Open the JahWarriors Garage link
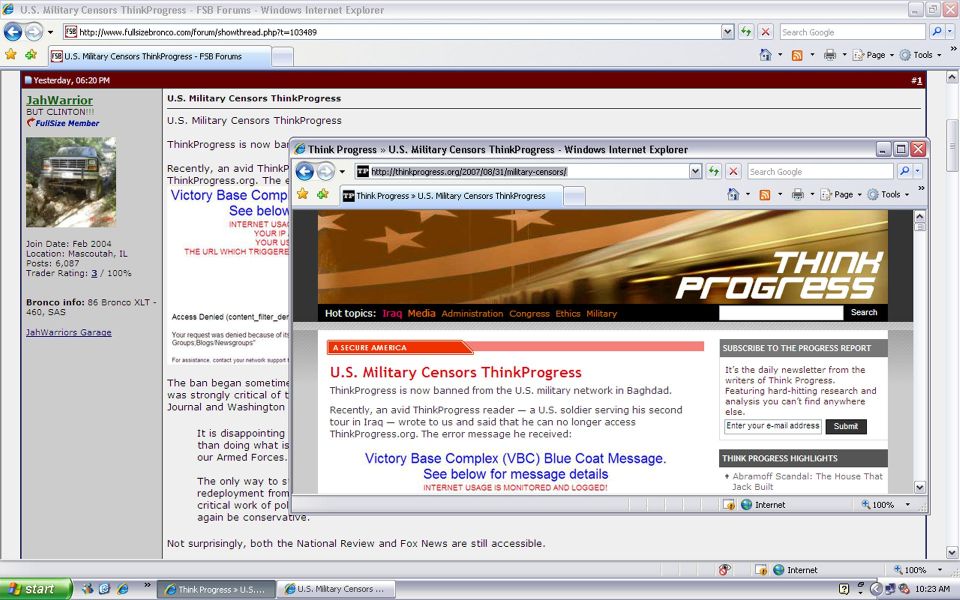This screenshot has height=600, width=960. 69,332
